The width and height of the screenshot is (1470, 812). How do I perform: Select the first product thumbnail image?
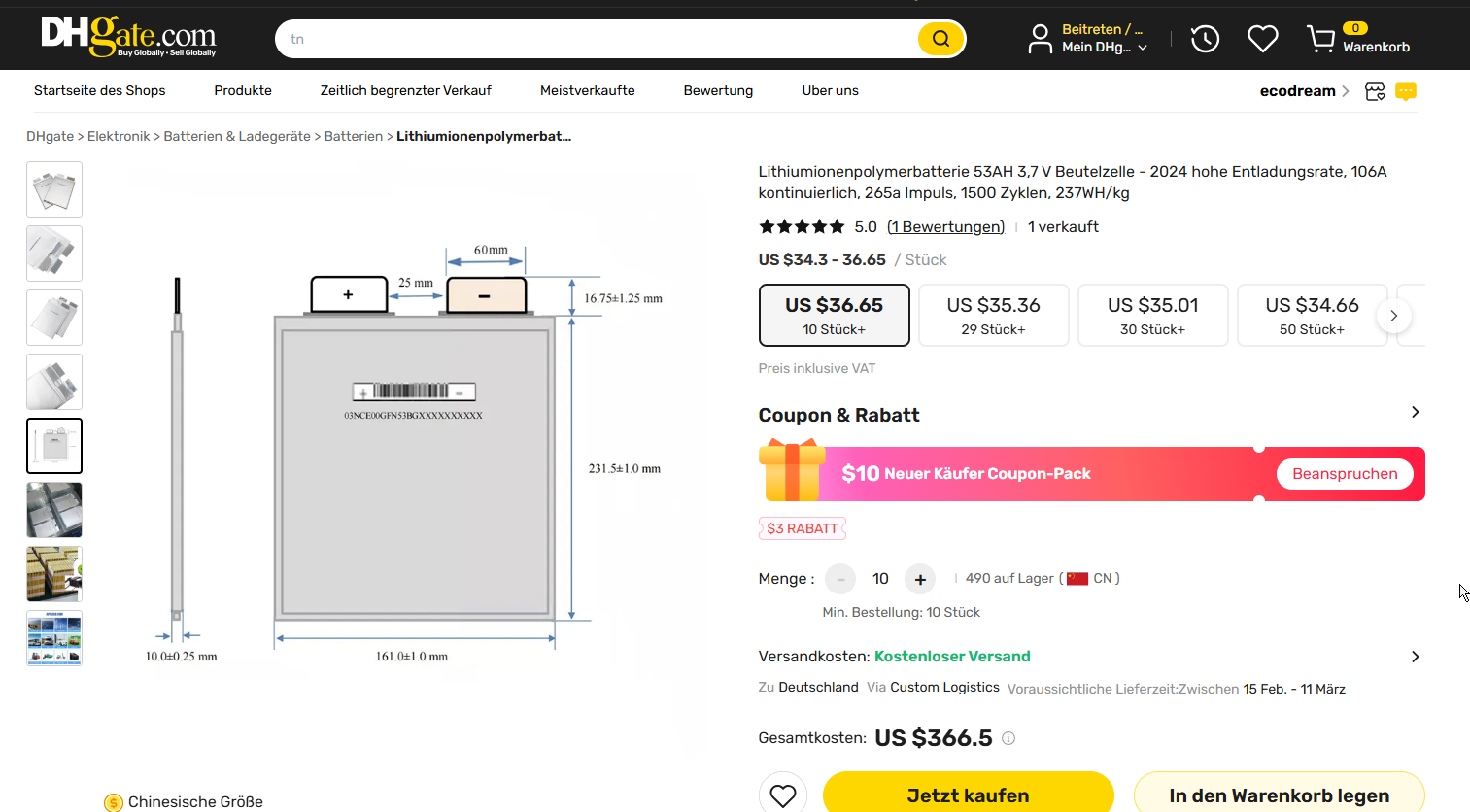pyautogui.click(x=54, y=189)
